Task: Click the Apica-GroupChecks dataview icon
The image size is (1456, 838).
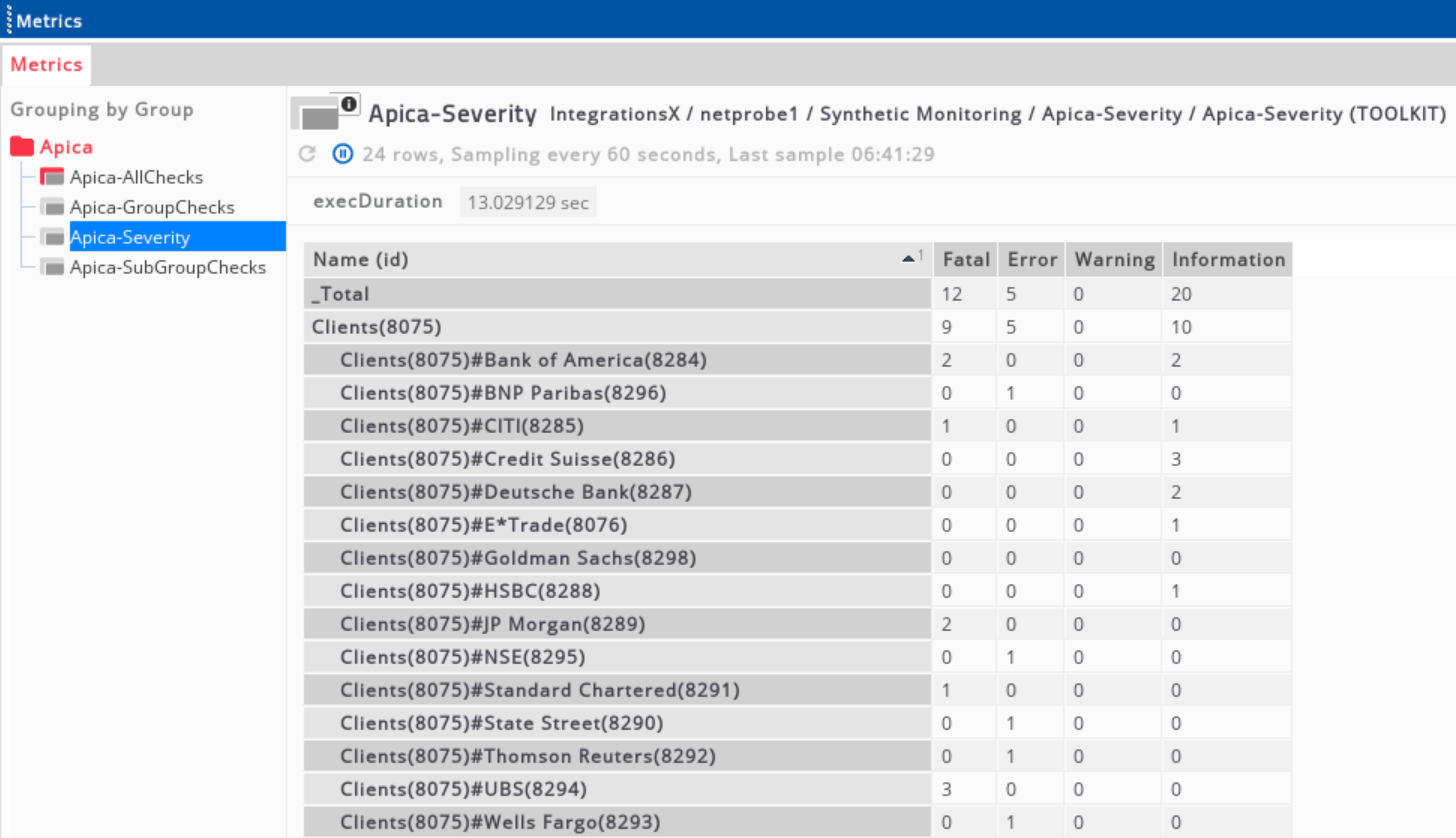Action: [52, 208]
